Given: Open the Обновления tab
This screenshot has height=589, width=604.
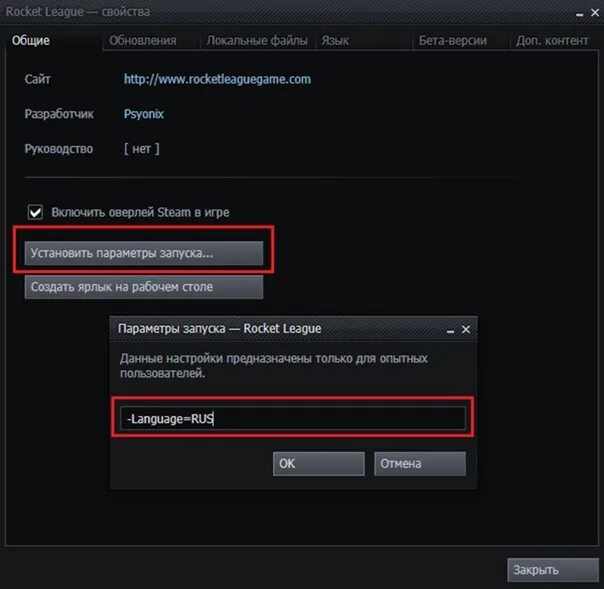Looking at the screenshot, I should (143, 40).
